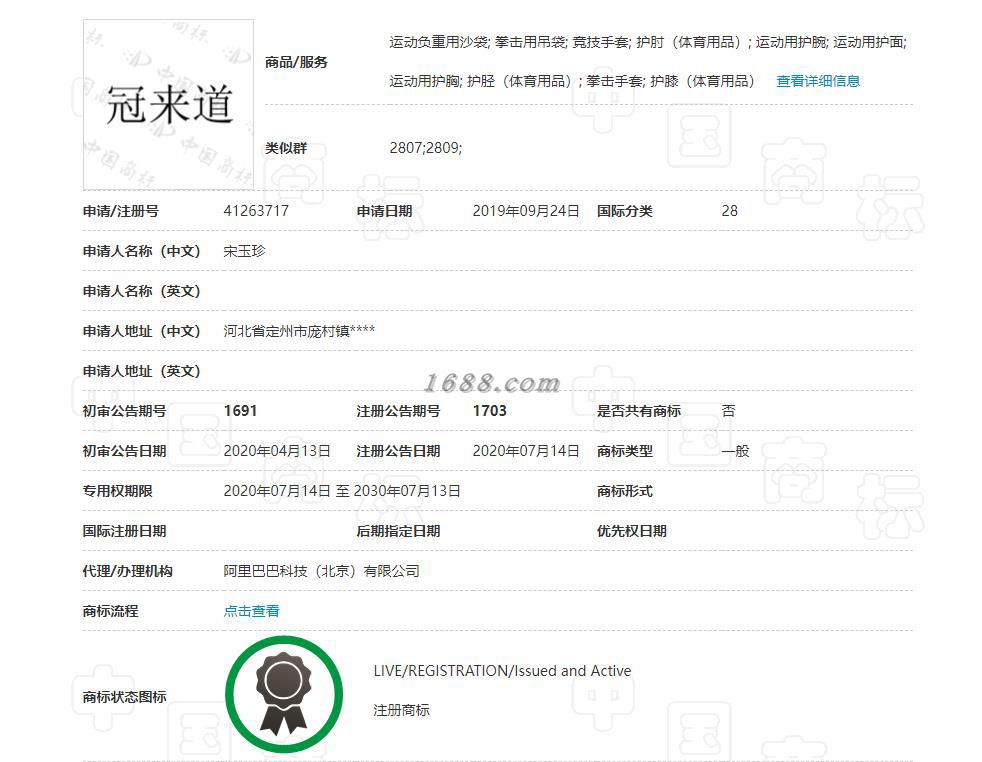Select 注册商标 status text
Viewport: 982px width, 762px height.
coord(401,710)
